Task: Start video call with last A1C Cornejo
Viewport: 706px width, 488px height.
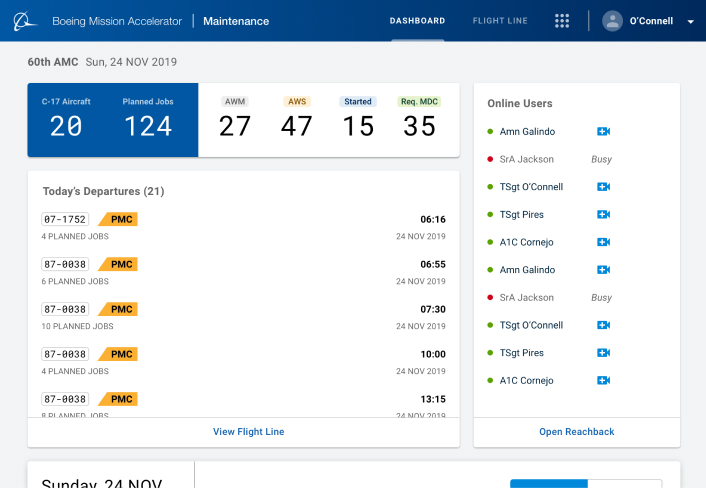Action: (x=603, y=381)
